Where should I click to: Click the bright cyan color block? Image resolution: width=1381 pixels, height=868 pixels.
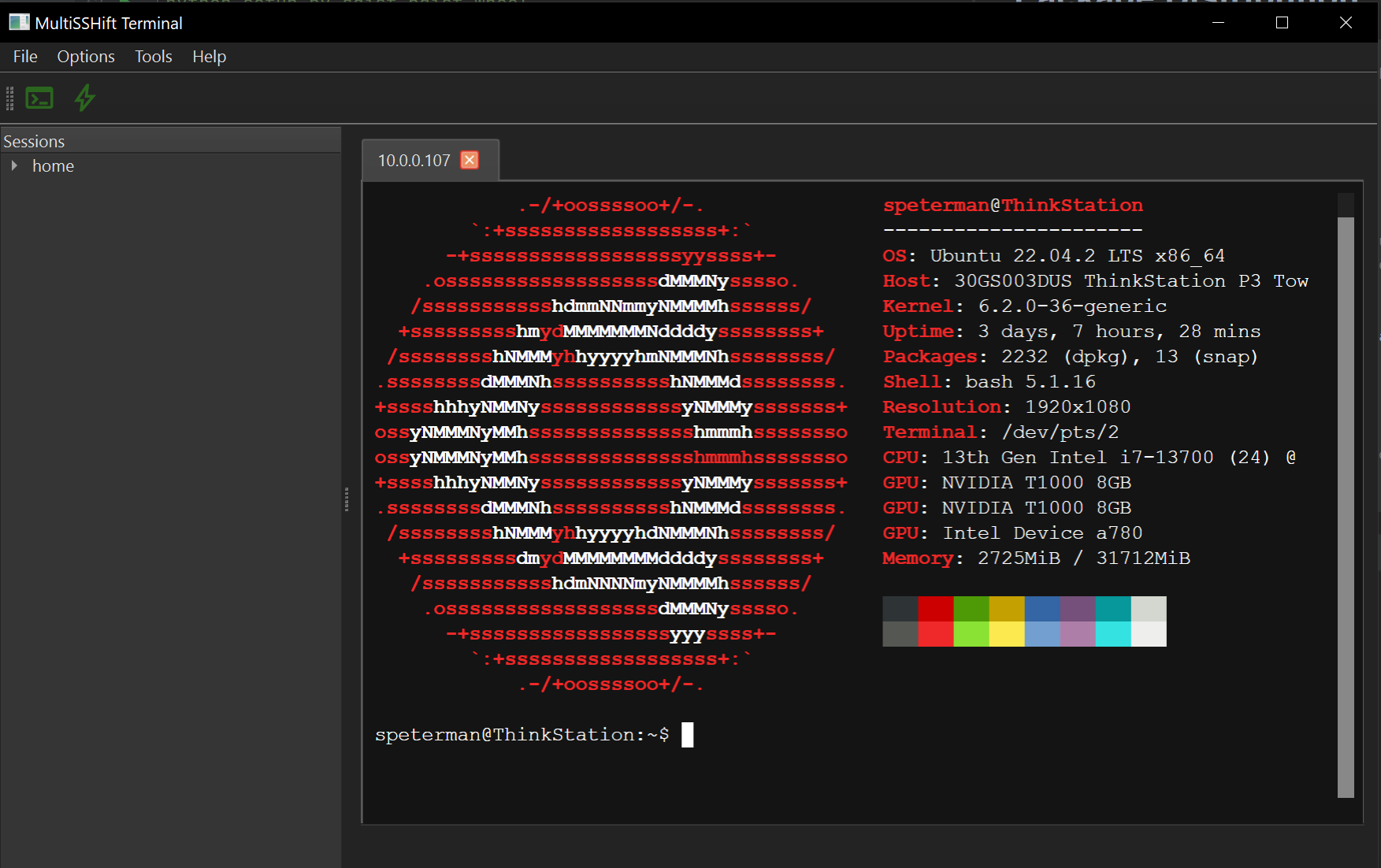pyautogui.click(x=1113, y=634)
